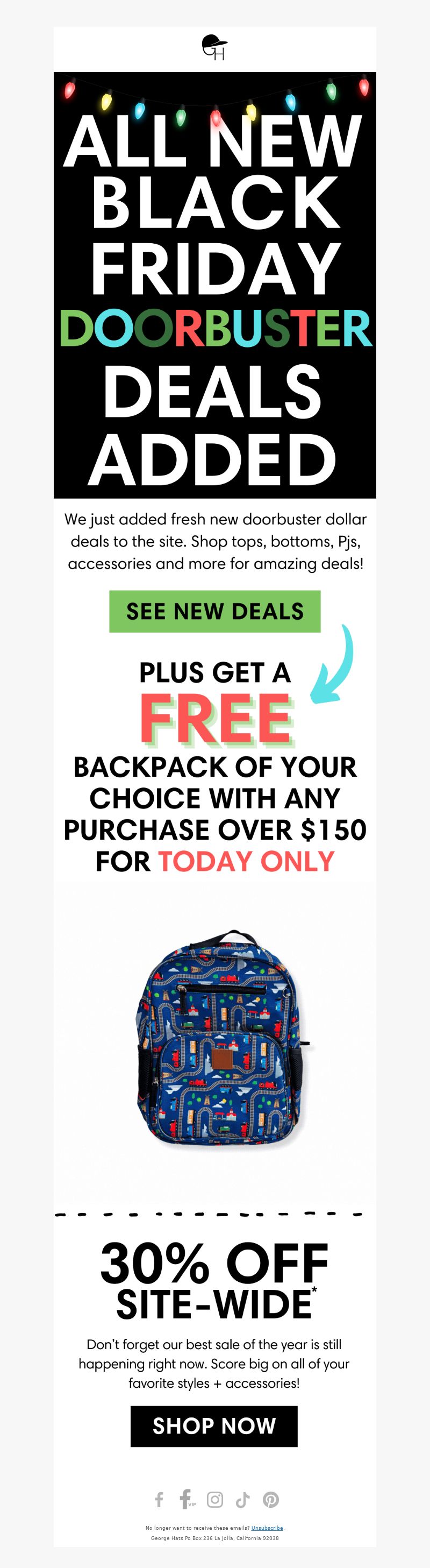This screenshot has width=430, height=1568.
Task: Click the black SHOP NOW button
Action: click(214, 1425)
